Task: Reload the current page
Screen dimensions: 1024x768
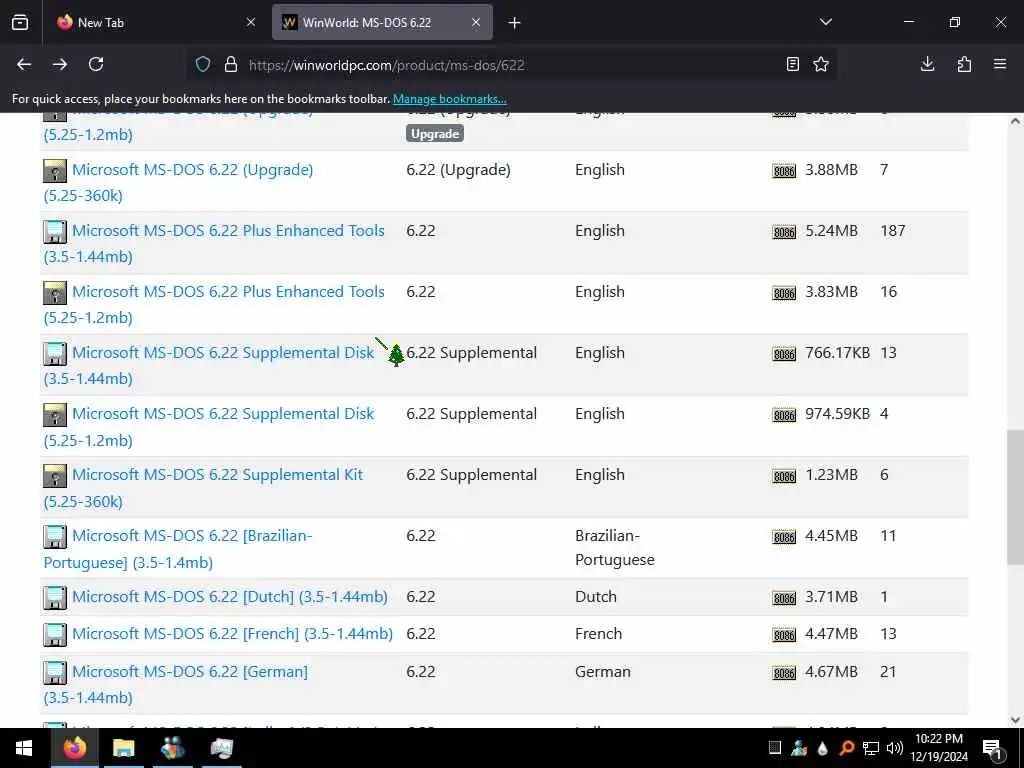Action: [x=96, y=64]
